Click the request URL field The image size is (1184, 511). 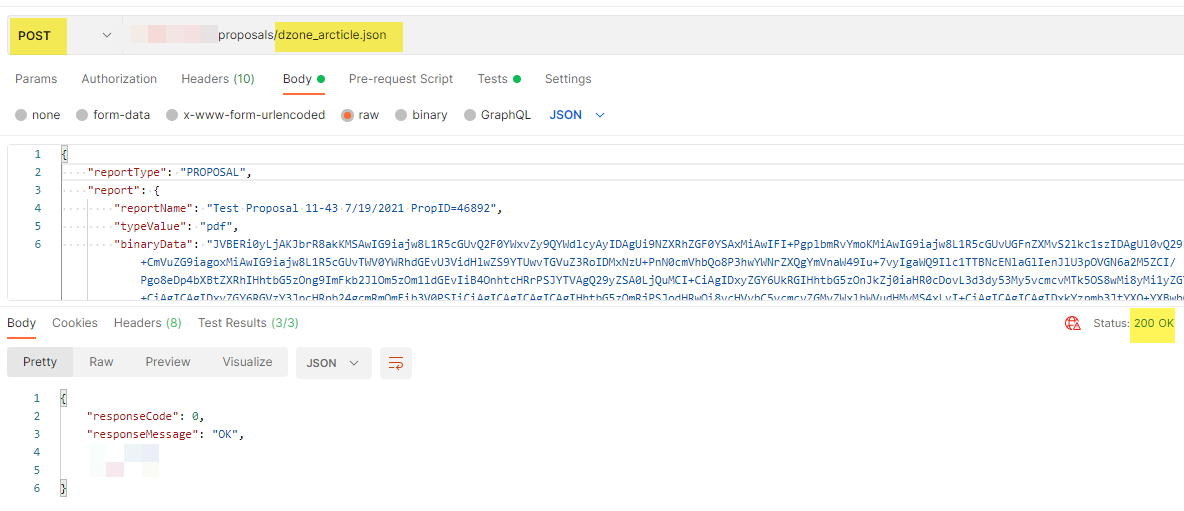click(653, 35)
